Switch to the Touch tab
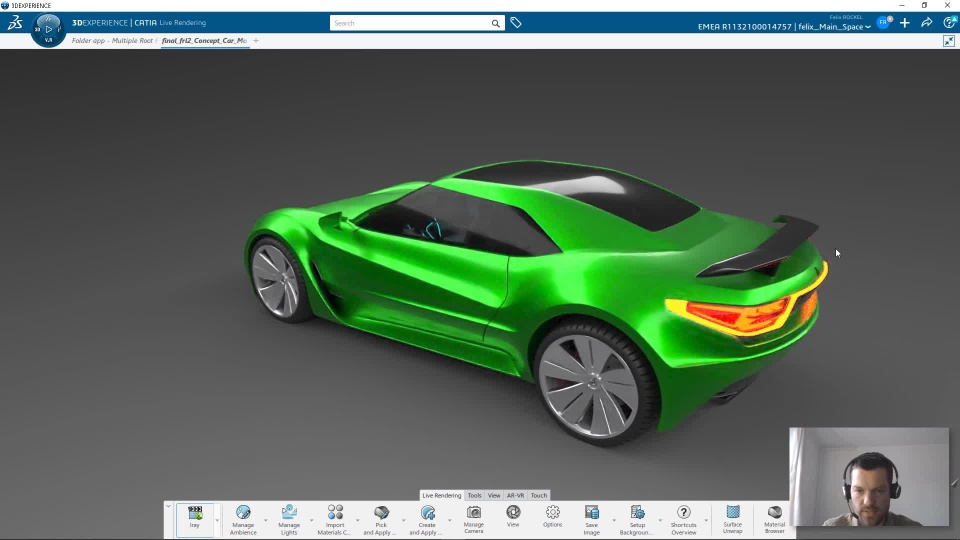Image resolution: width=960 pixels, height=540 pixels. click(x=539, y=495)
